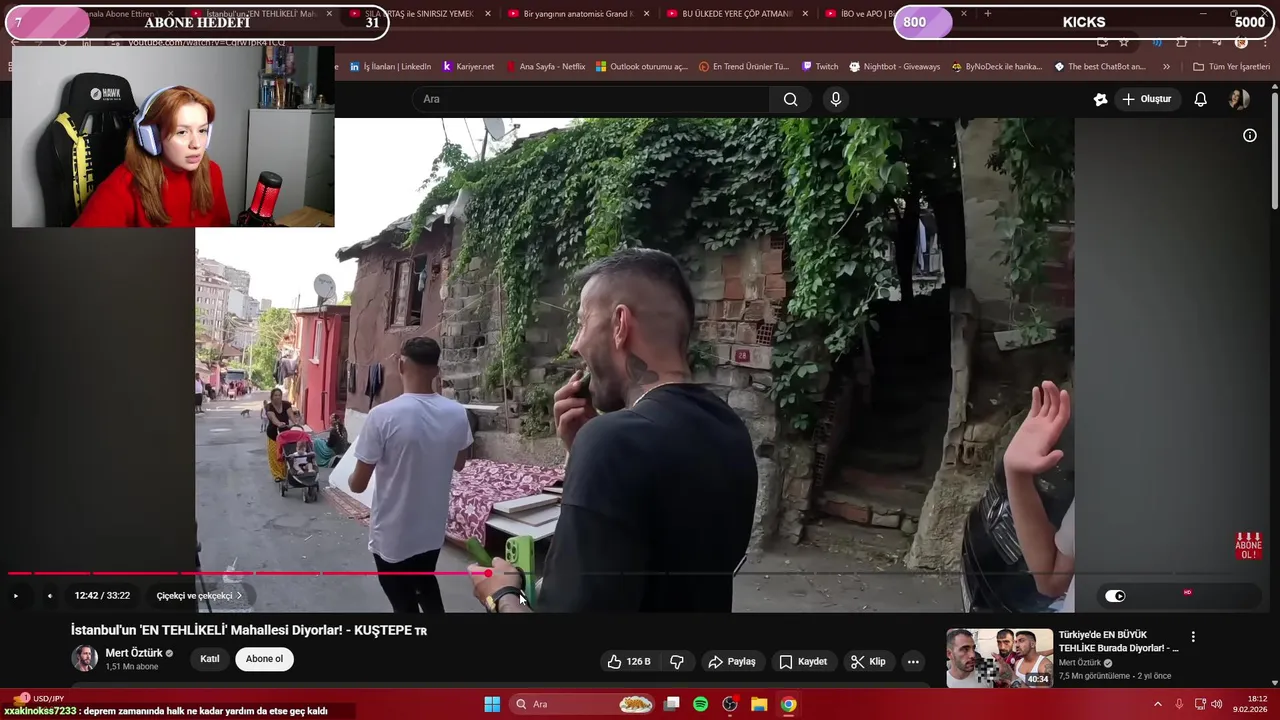The image size is (1280, 720).
Task: Open Spotify from the taskbar
Action: (701, 704)
